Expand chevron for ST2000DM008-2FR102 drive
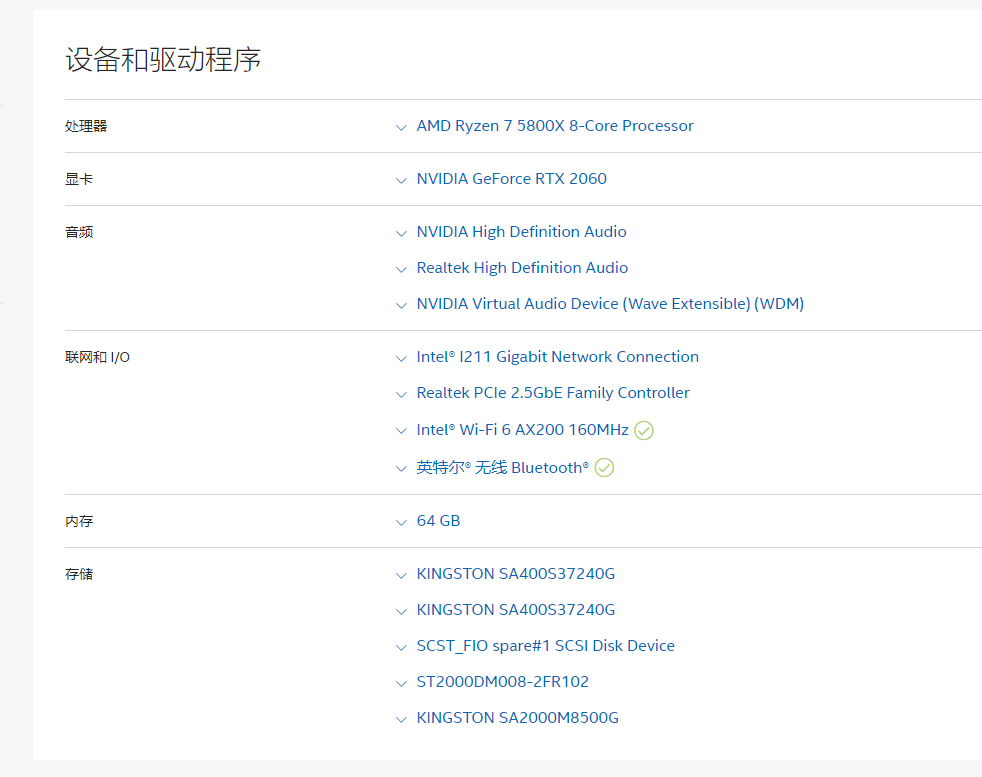 click(x=401, y=684)
